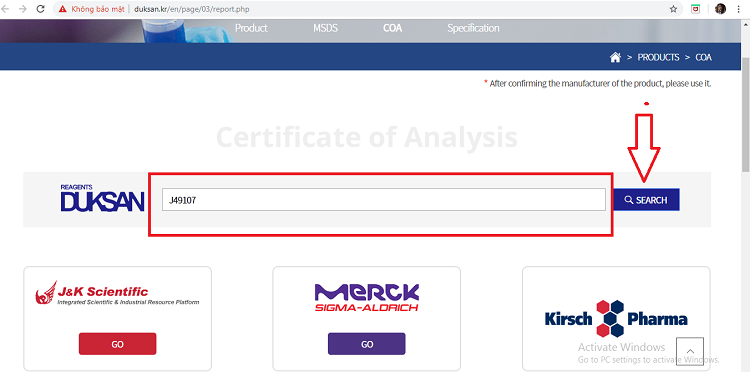Click GO under Merck Sigma-Aldrich
This screenshot has width=750, height=372.
tap(366, 344)
